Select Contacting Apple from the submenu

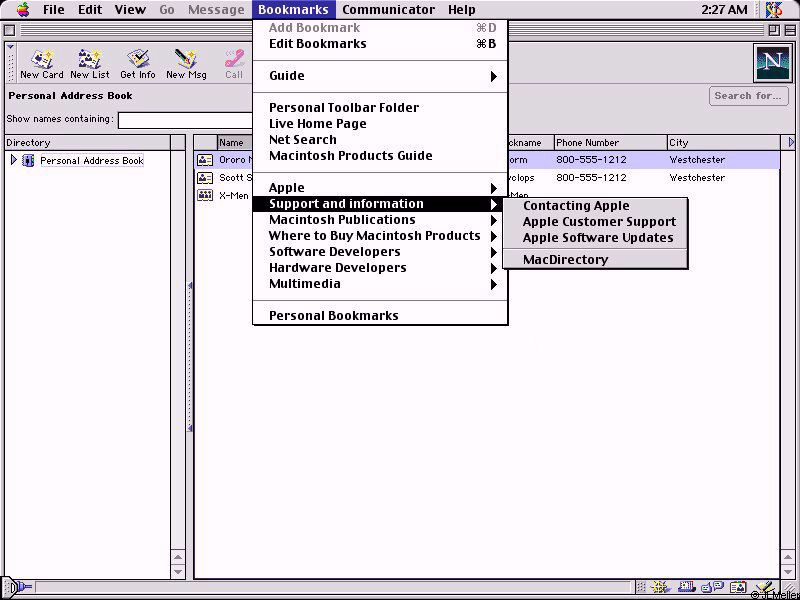coord(595,206)
